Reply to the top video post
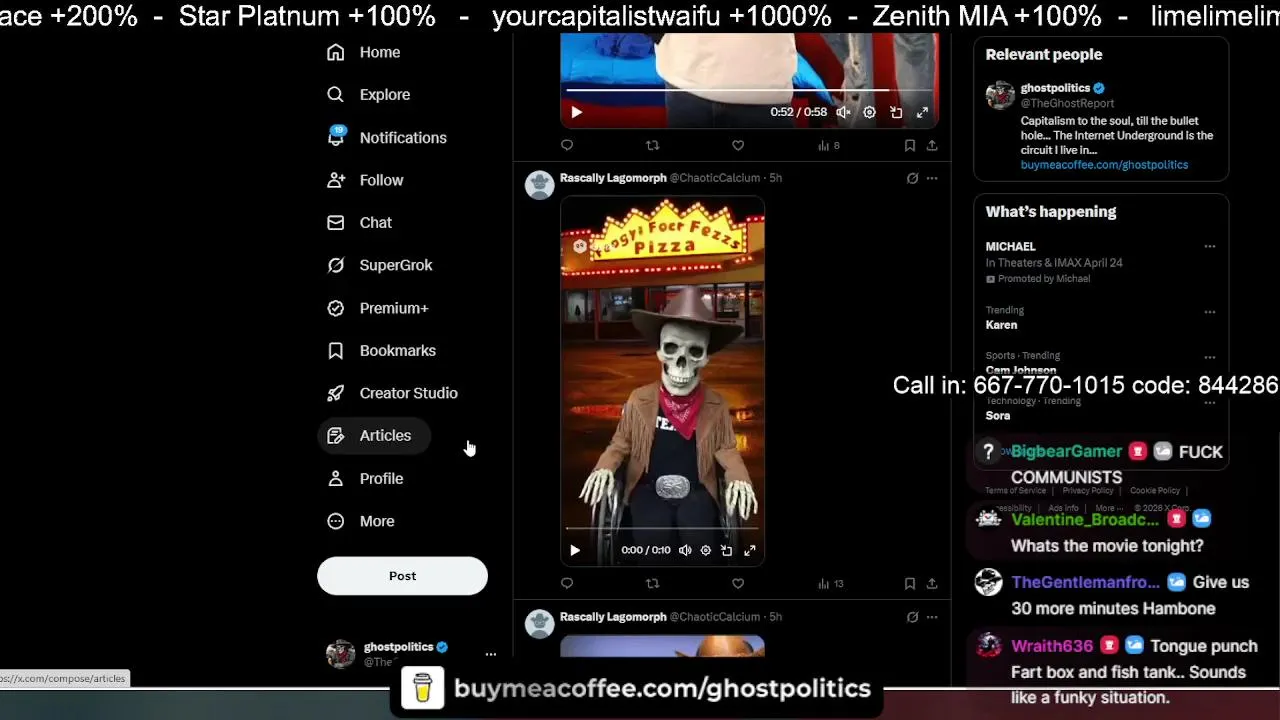The height and width of the screenshot is (720, 1280). (x=567, y=146)
